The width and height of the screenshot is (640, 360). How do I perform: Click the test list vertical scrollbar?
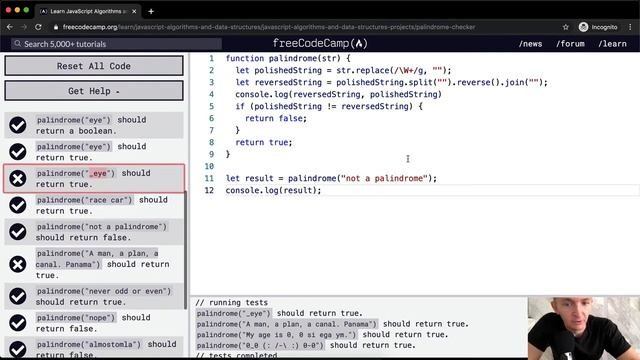[186, 249]
